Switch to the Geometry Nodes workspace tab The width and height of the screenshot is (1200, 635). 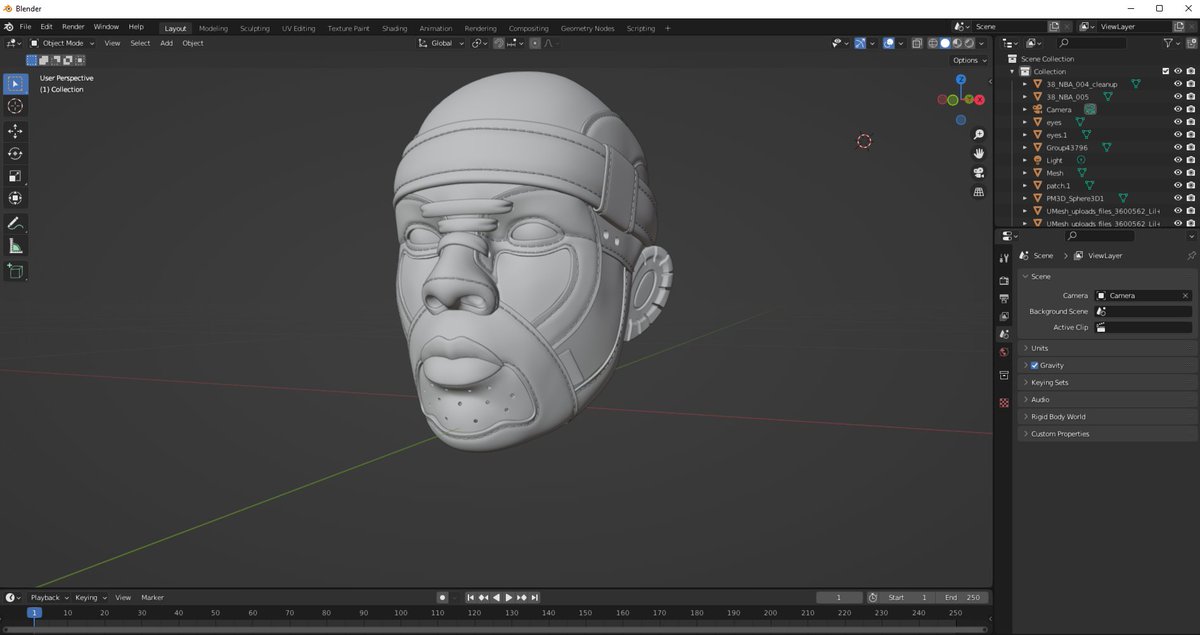tap(590, 28)
